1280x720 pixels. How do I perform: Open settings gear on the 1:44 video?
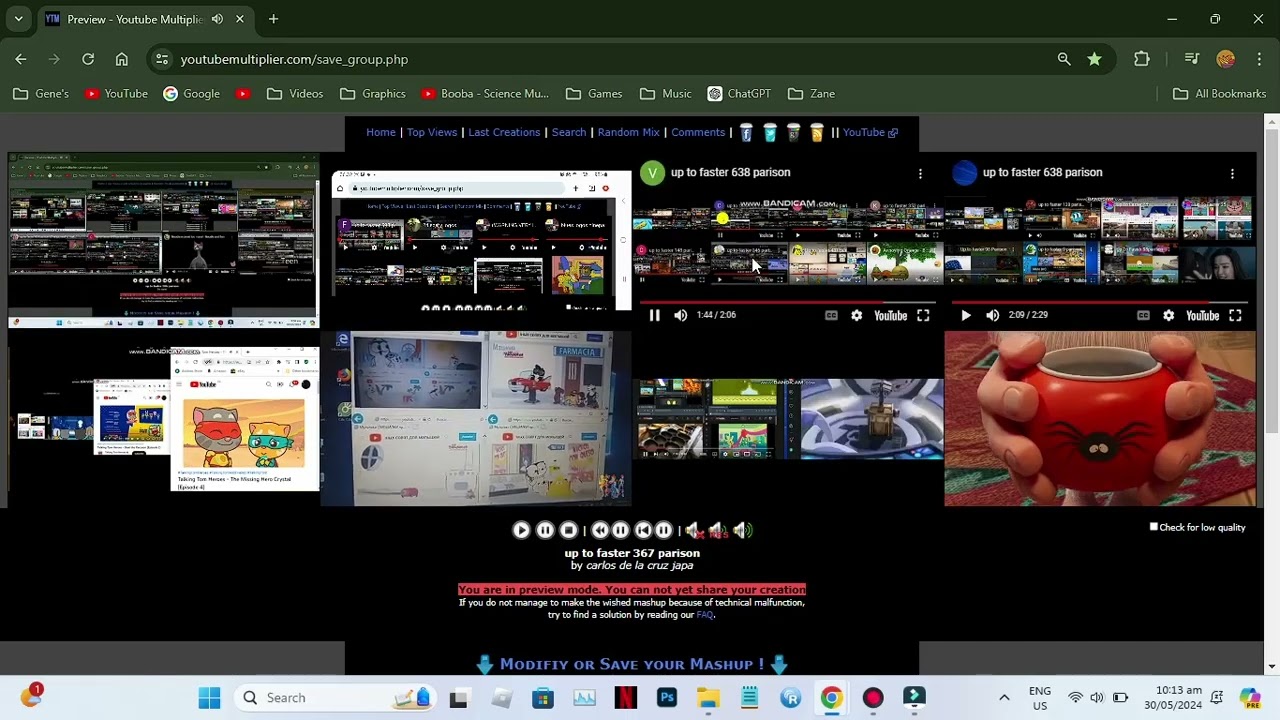click(857, 315)
